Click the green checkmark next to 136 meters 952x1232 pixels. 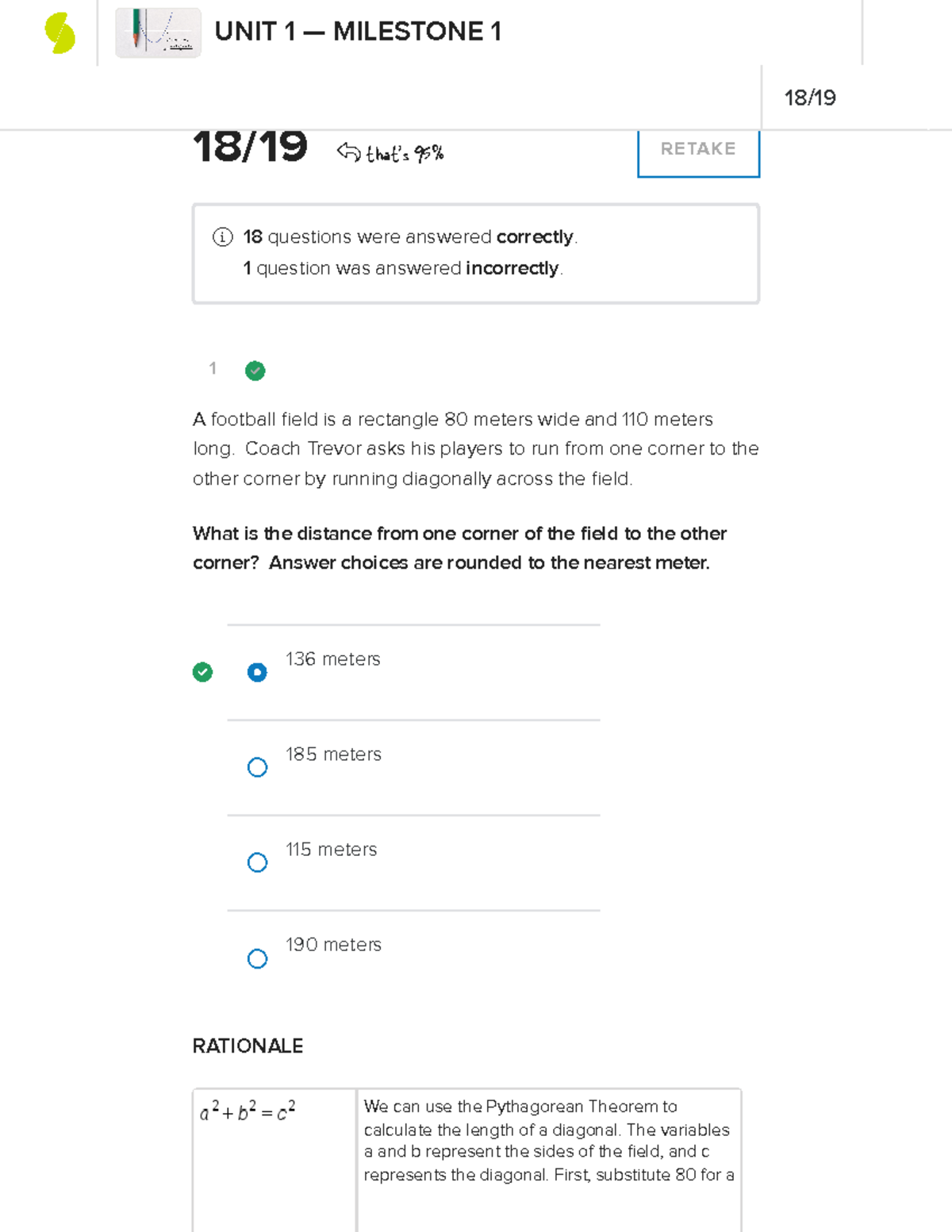204,672
